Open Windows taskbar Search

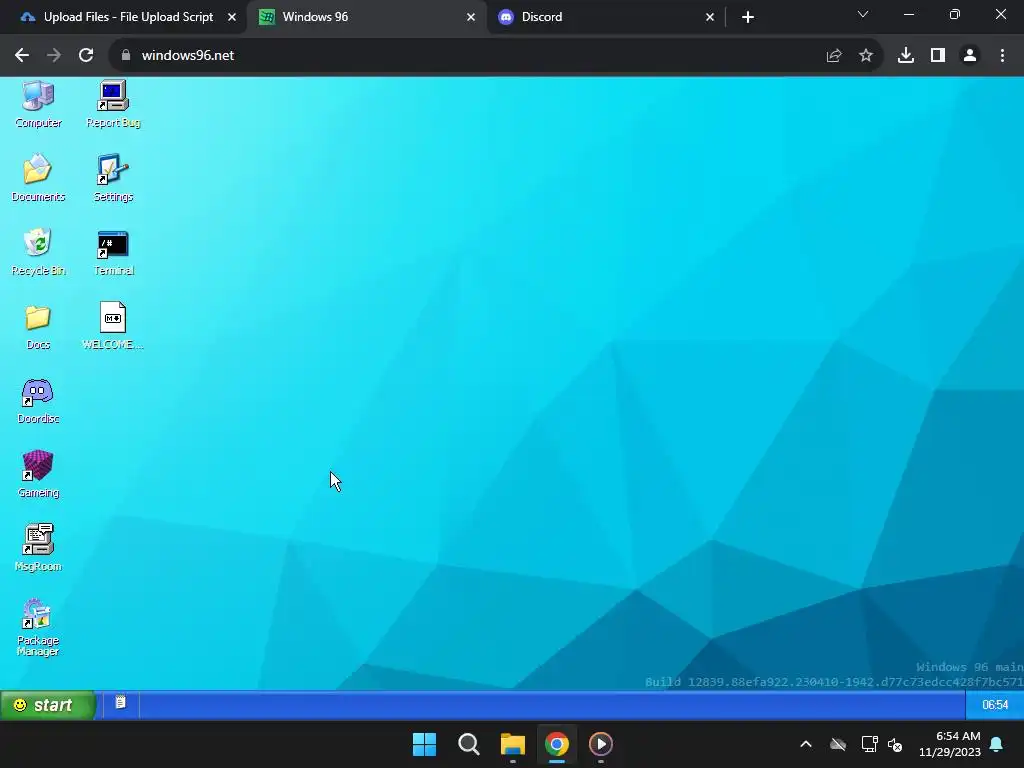point(469,744)
